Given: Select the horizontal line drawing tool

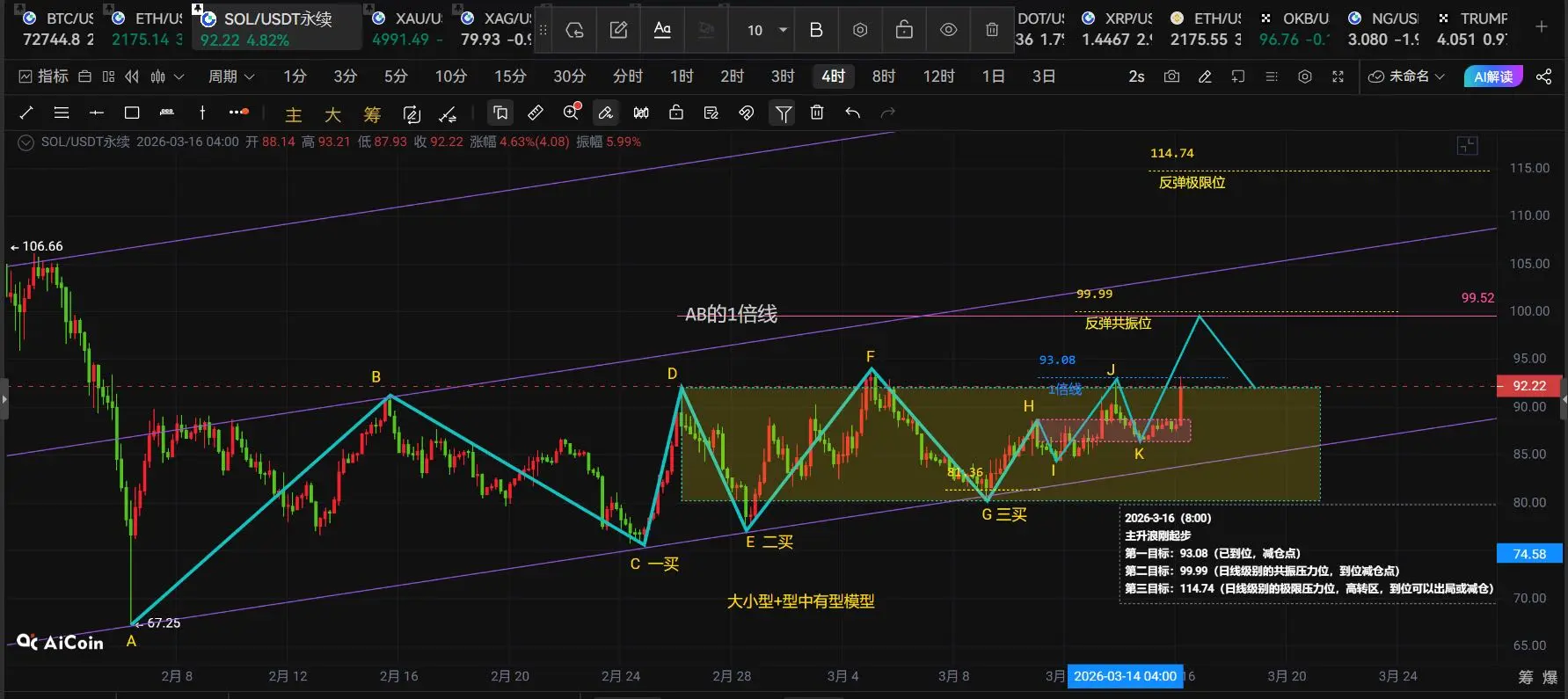Looking at the screenshot, I should click(97, 113).
